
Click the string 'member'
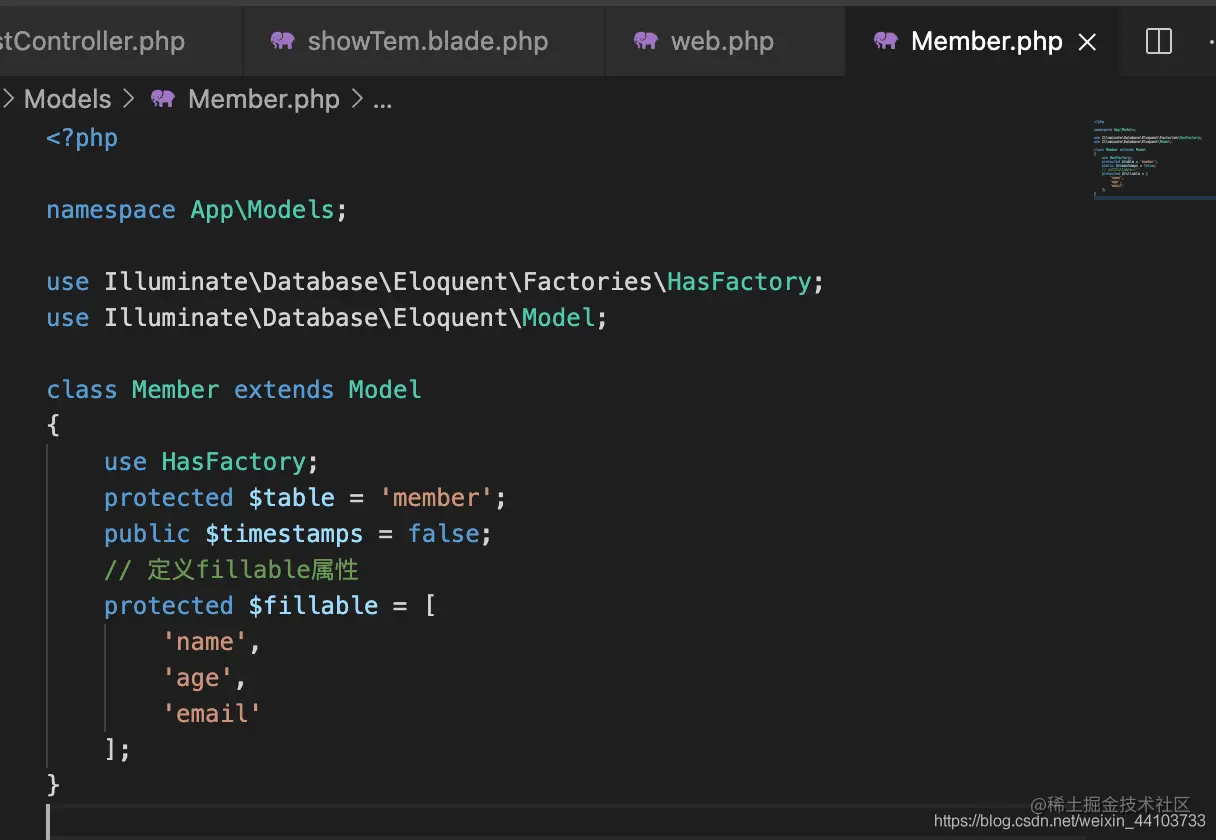pyautogui.click(x=435, y=498)
